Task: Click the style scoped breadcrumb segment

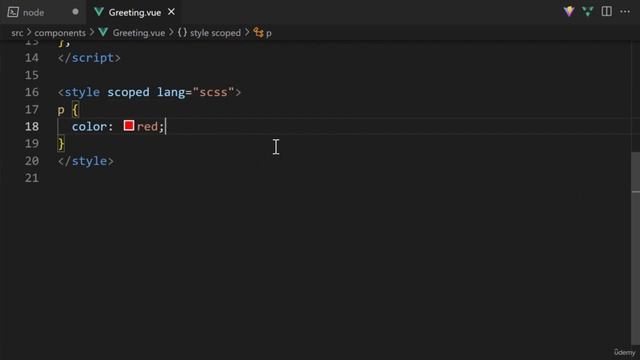Action: click(x=215, y=33)
